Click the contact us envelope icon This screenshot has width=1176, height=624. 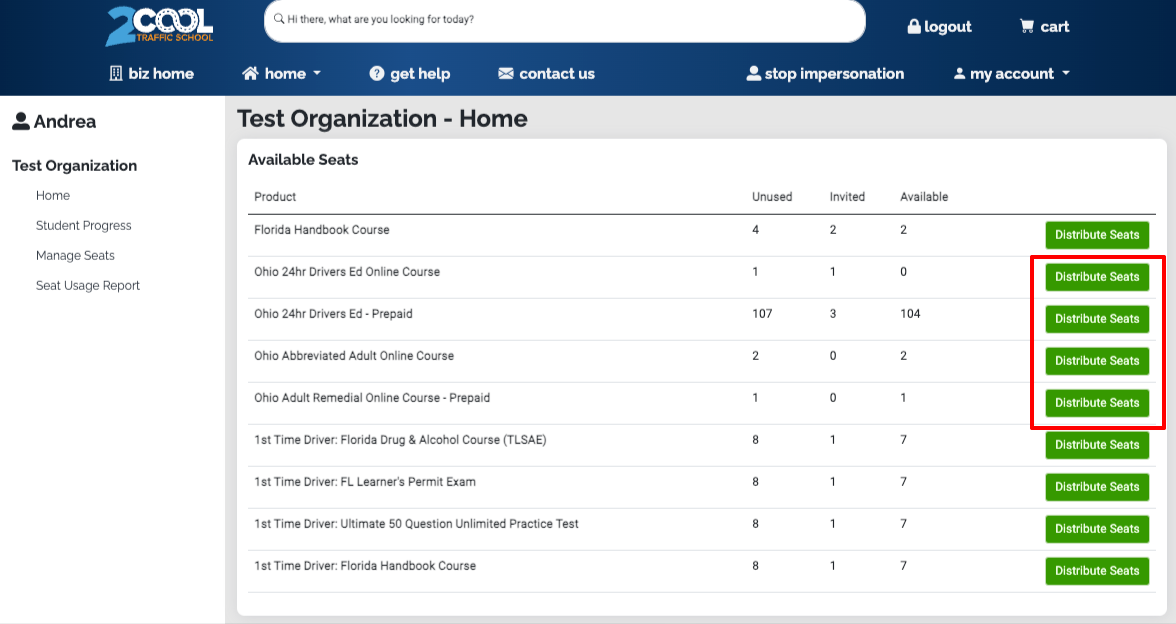click(x=506, y=74)
